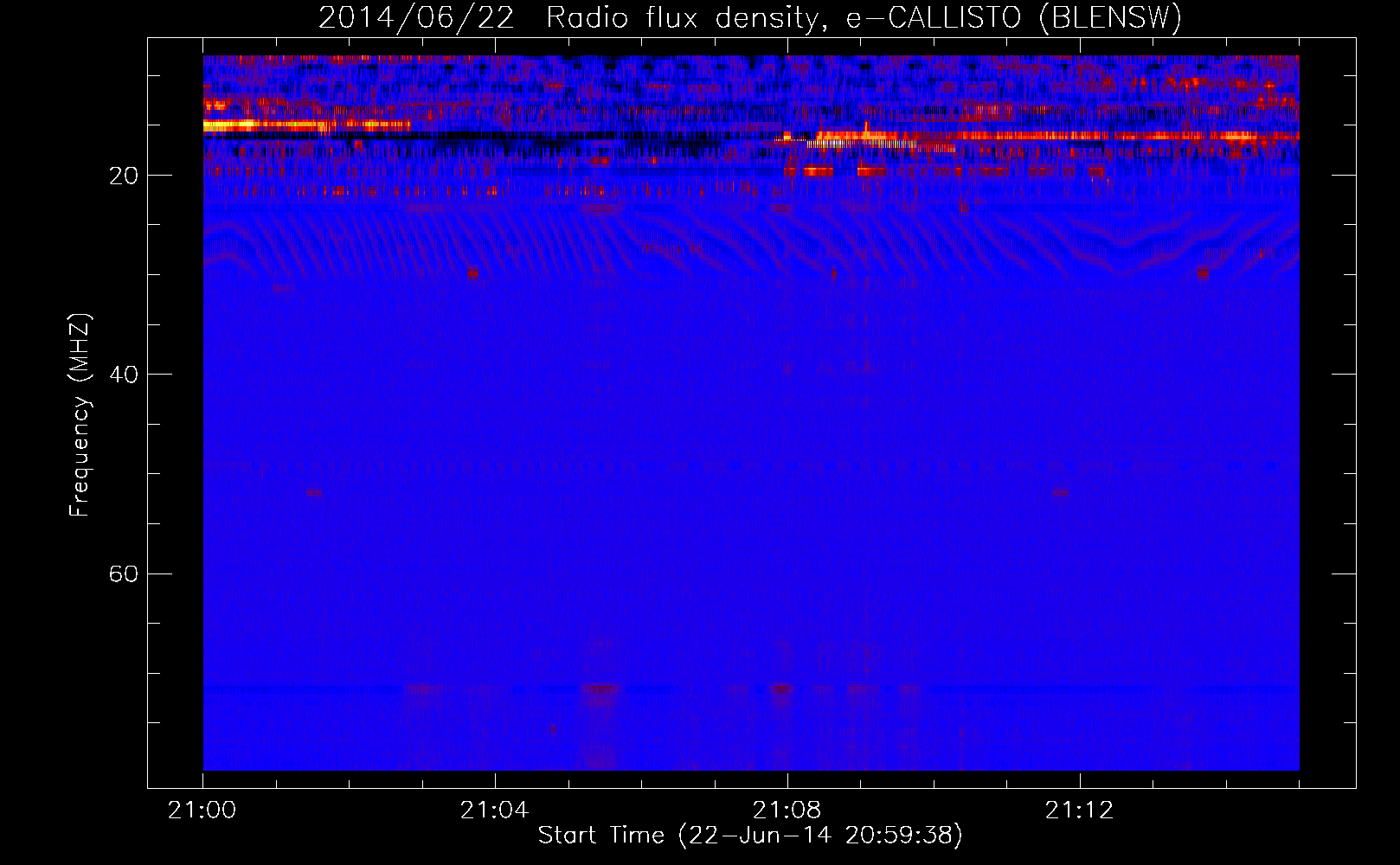The image size is (1400, 865).
Task: Click the 'Start Time (22-Jun-14 20:59:38)' label
Action: [750, 835]
